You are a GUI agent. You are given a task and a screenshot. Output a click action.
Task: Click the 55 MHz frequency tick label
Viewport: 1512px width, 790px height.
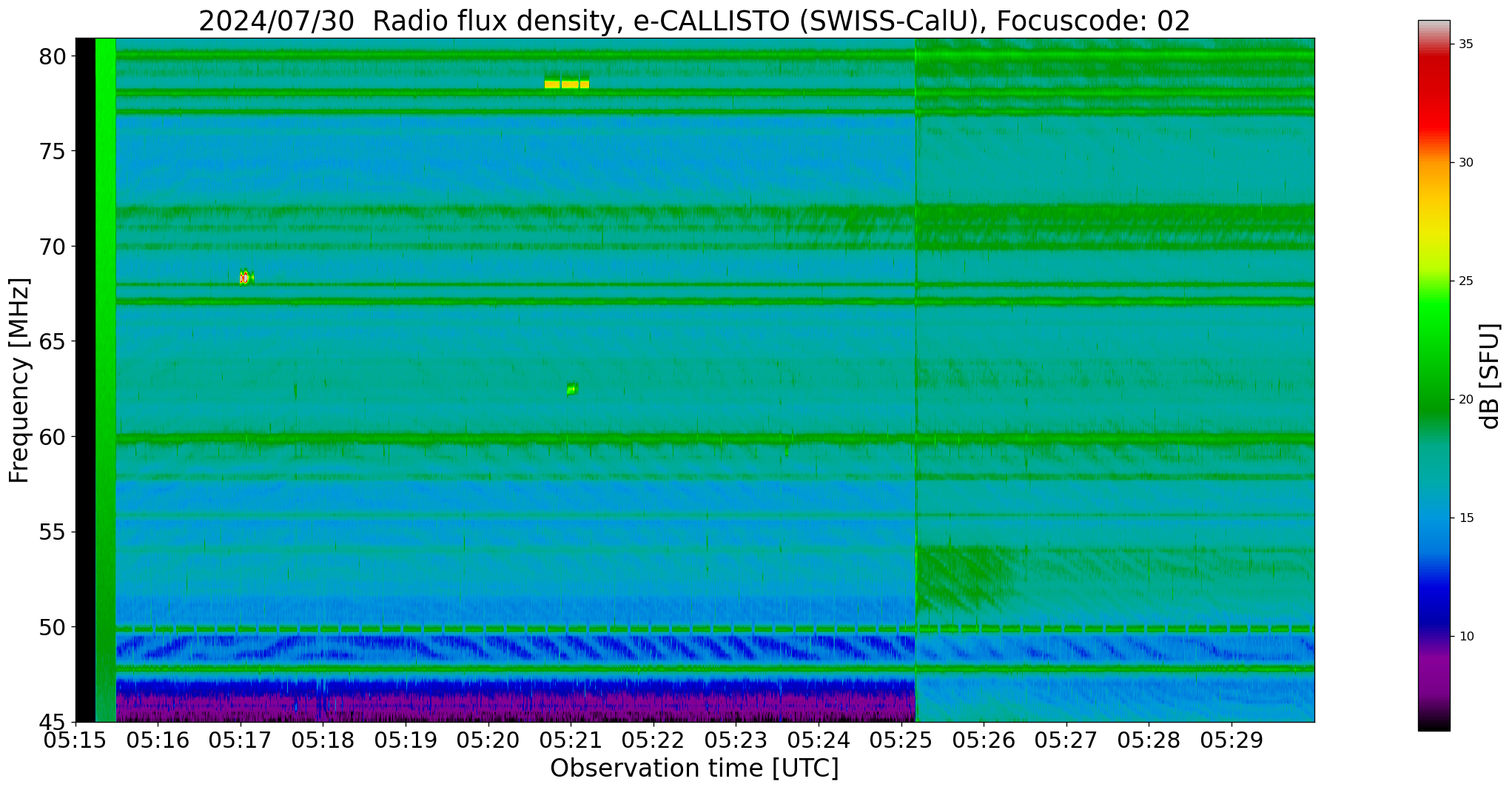click(x=53, y=532)
